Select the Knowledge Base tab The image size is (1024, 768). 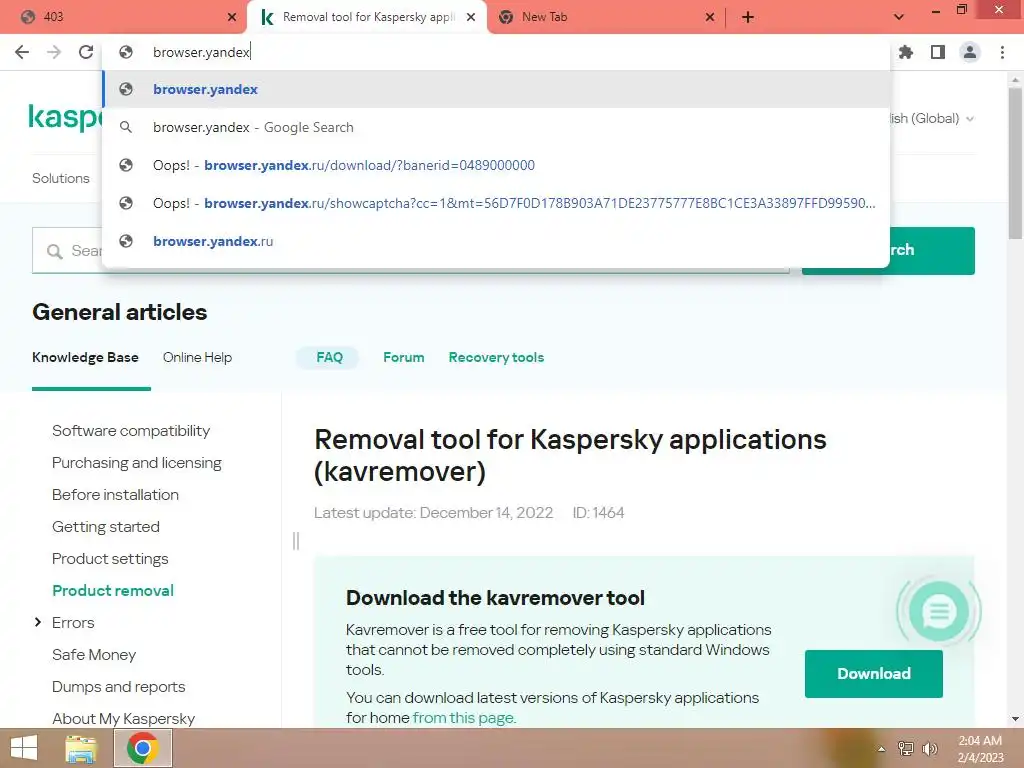click(86, 357)
